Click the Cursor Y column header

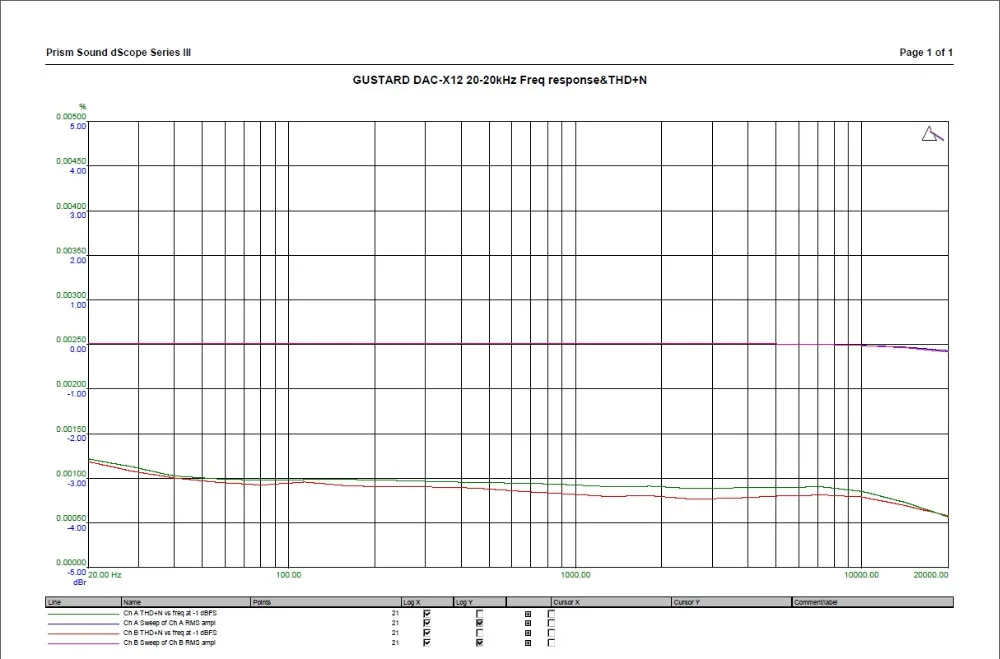click(x=732, y=602)
